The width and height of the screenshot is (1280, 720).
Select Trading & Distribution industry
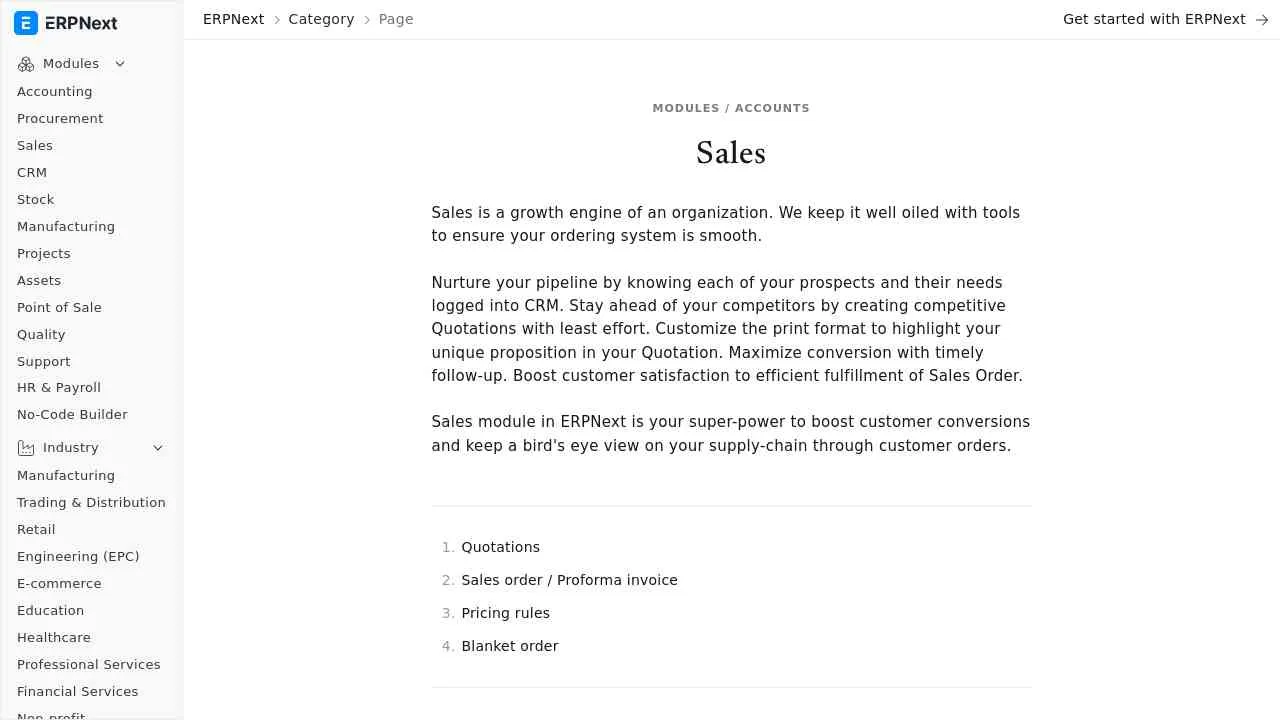[x=91, y=503]
